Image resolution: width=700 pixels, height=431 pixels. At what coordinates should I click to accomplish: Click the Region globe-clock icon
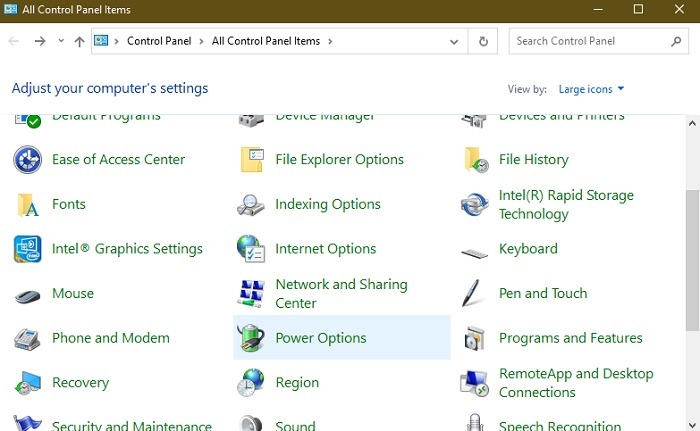coord(251,383)
